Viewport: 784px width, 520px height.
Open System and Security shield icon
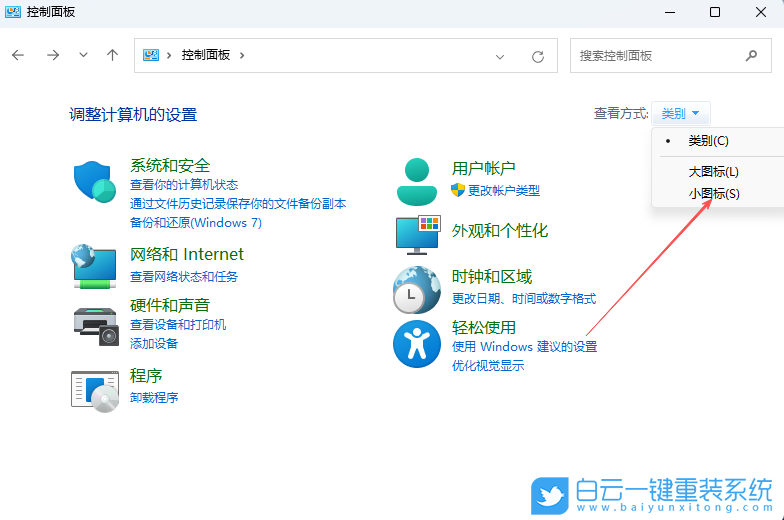pyautogui.click(x=94, y=182)
